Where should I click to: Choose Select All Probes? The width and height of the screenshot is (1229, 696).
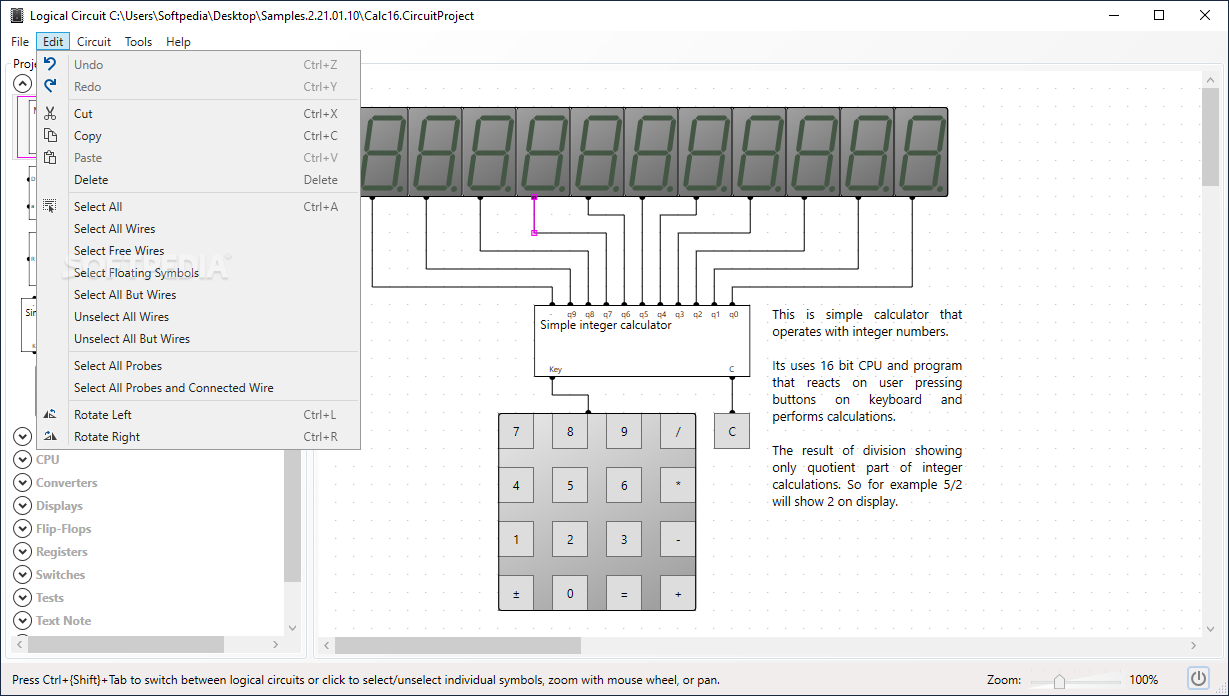tap(198, 365)
